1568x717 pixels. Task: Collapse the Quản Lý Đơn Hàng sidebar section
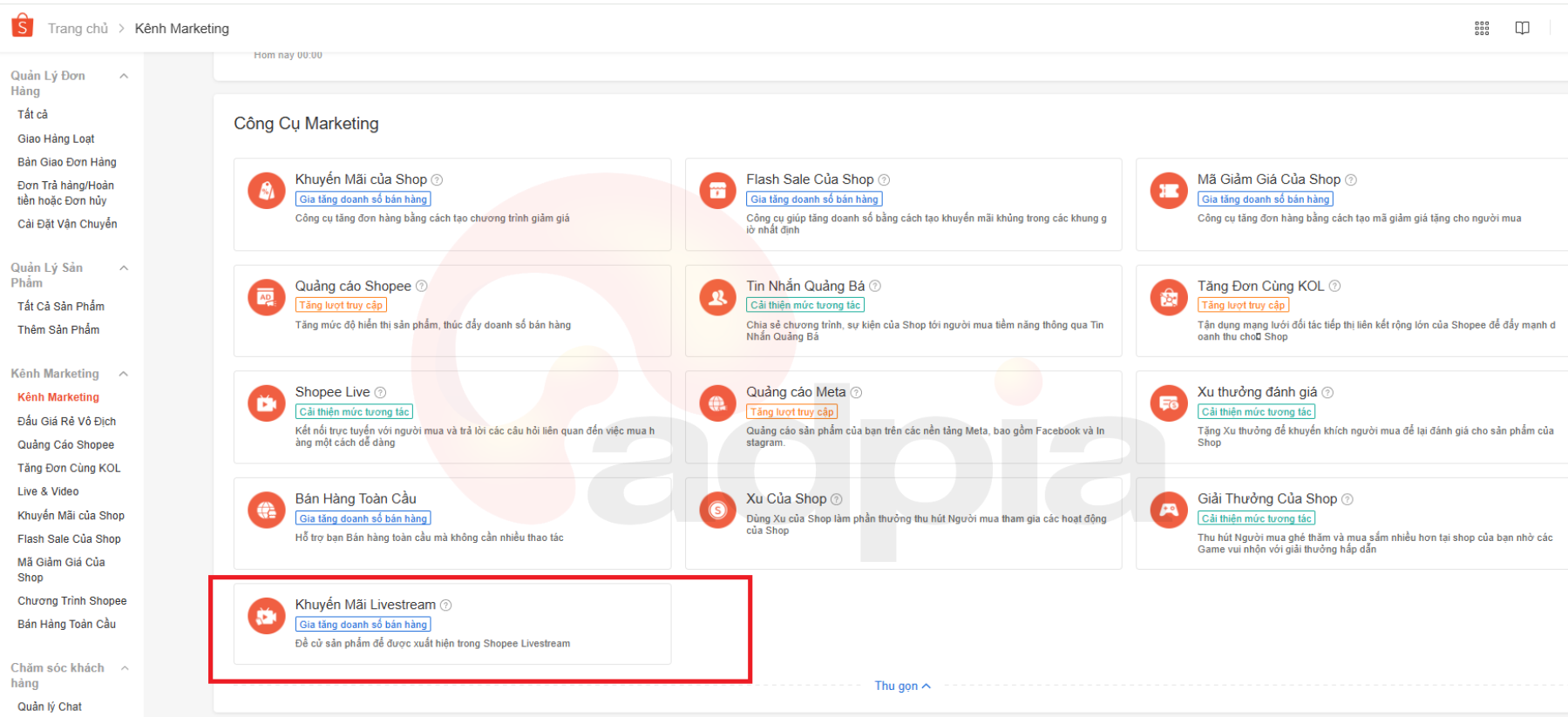124,76
